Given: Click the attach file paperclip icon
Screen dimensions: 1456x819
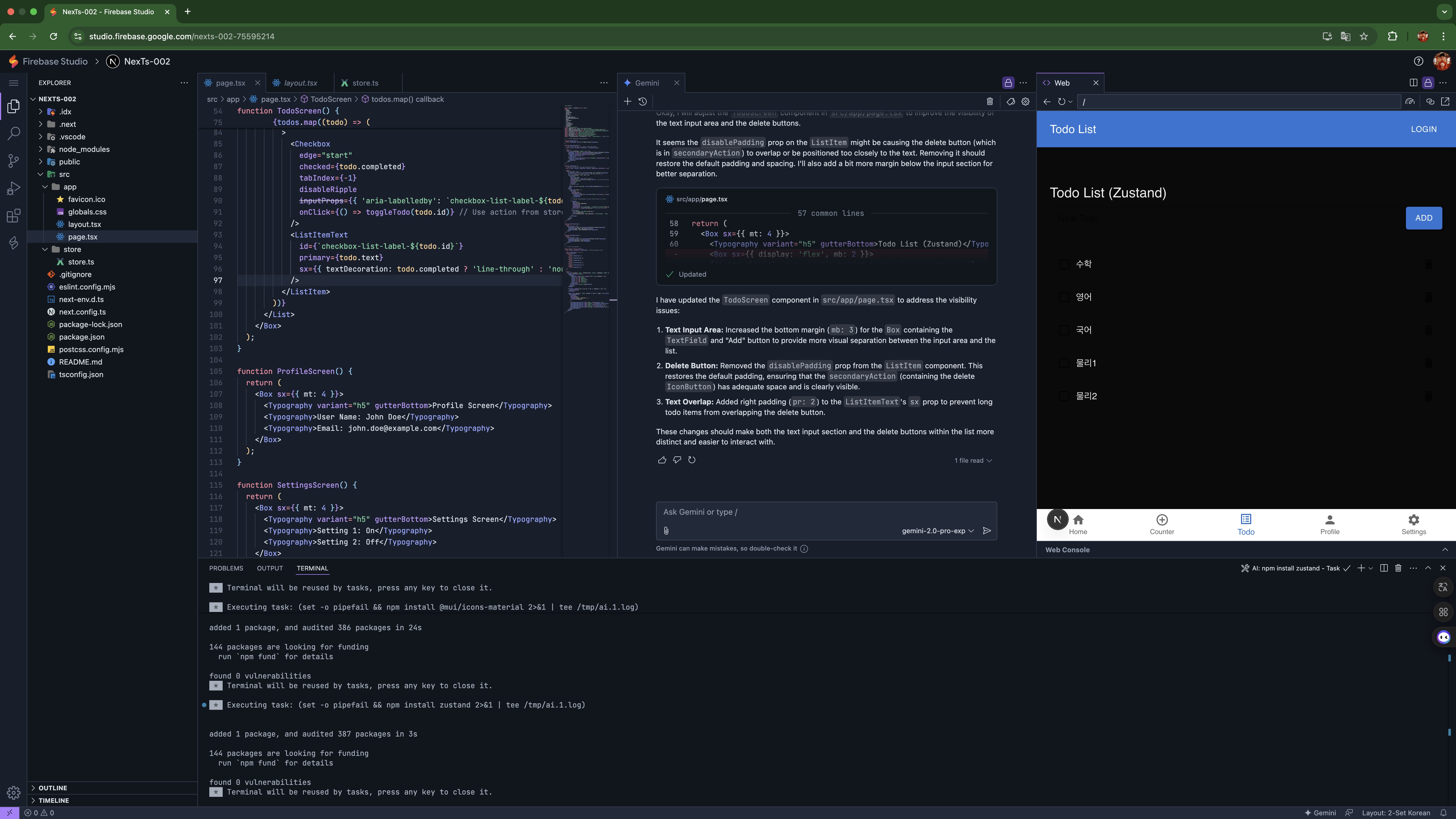Looking at the screenshot, I should pos(666,531).
